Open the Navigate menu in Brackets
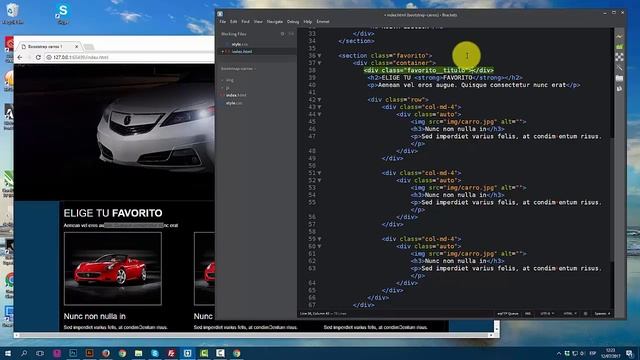This screenshot has height=360, width=640. 275,22
